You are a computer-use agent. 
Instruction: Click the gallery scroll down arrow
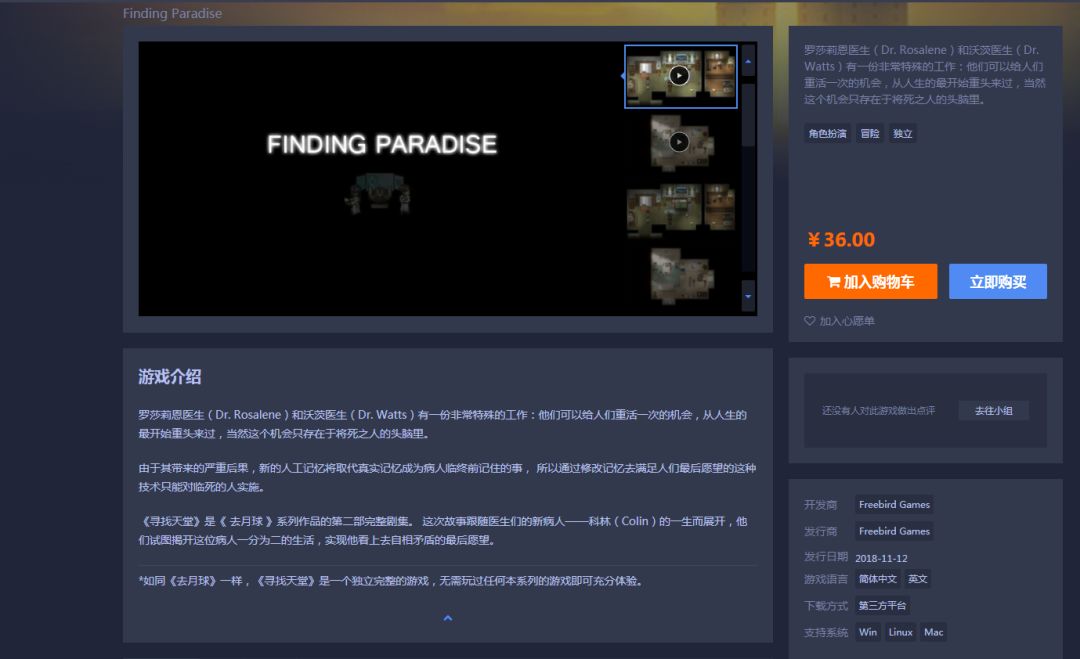(x=748, y=297)
